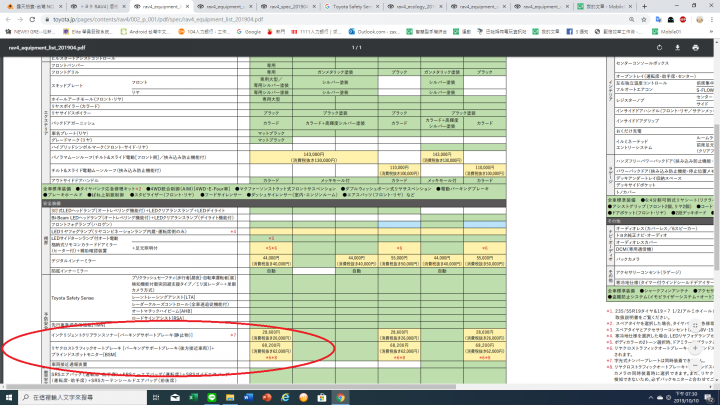Reload the current page
Viewport: 720px width, 405px height.
pyautogui.click(x=32, y=20)
